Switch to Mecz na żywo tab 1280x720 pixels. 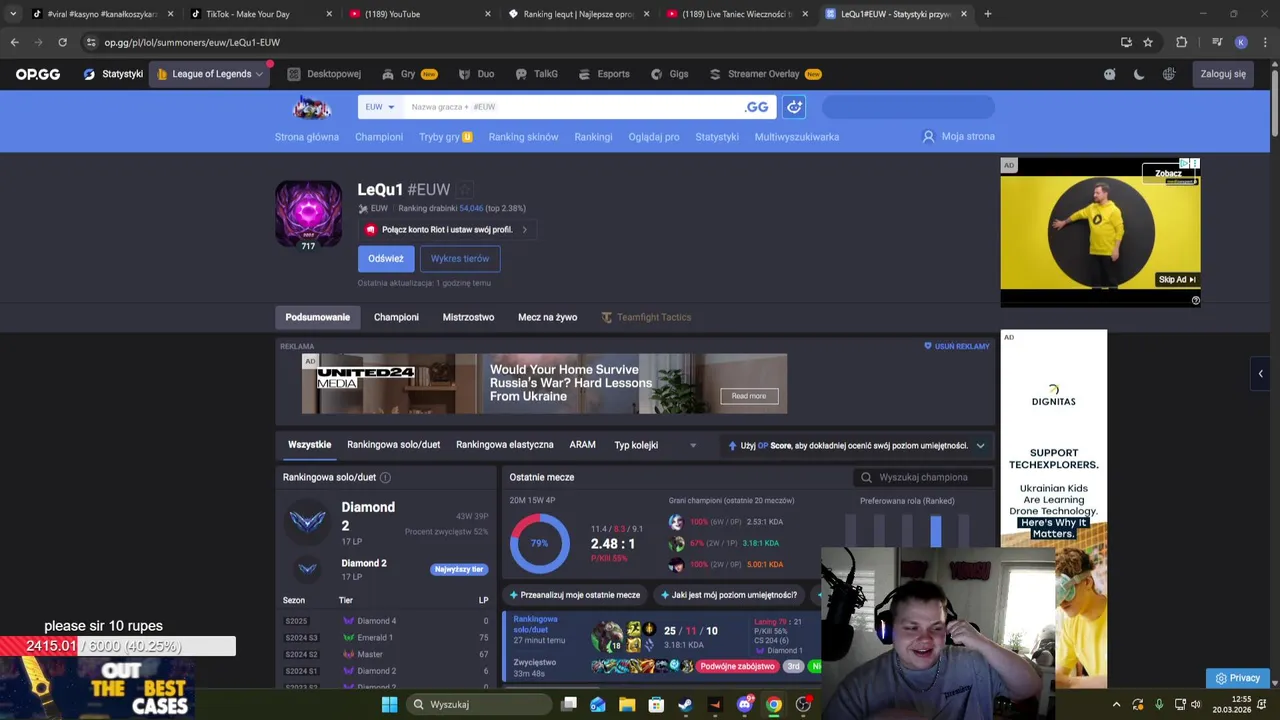pos(547,317)
